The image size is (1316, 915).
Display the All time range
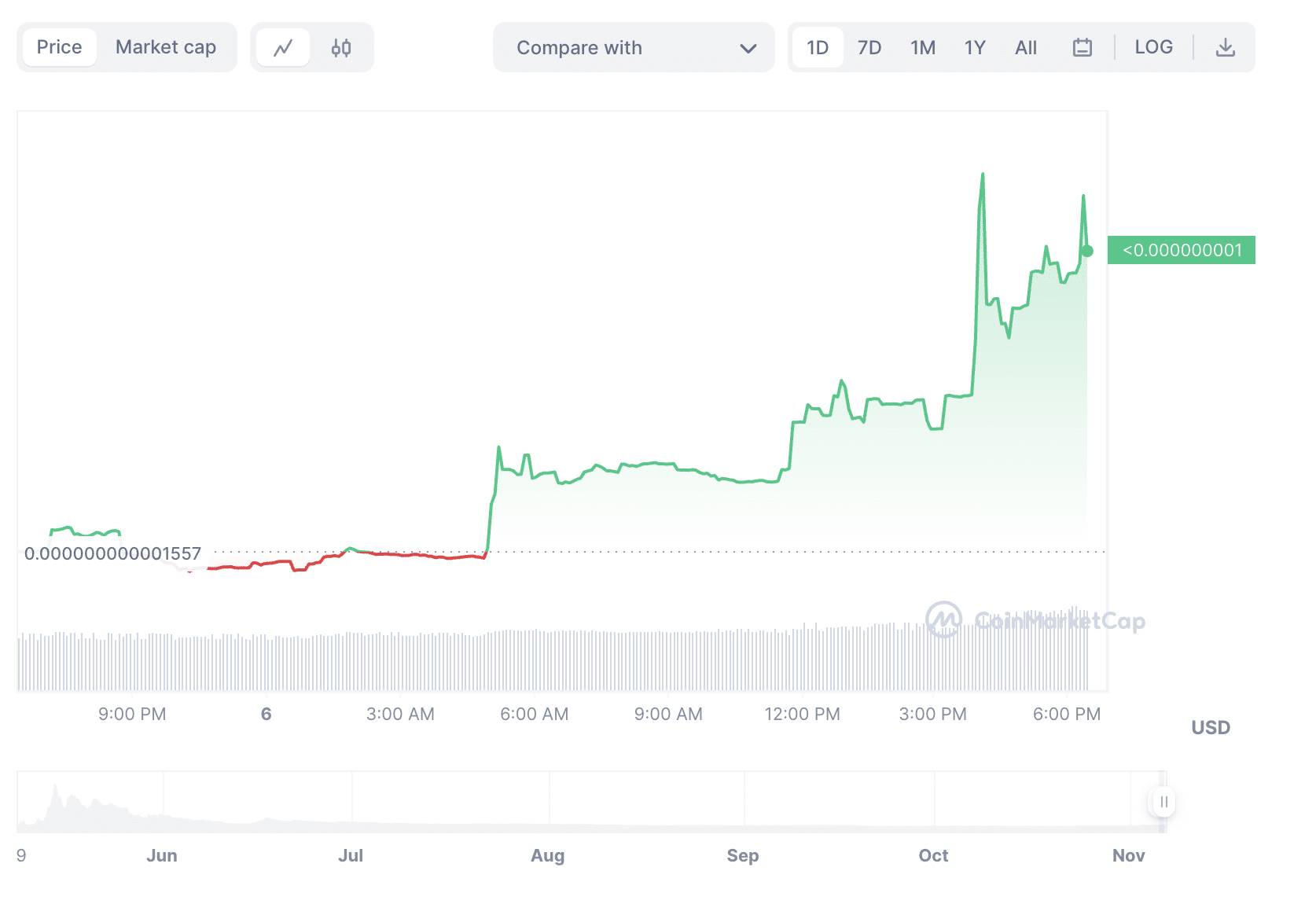(1026, 48)
